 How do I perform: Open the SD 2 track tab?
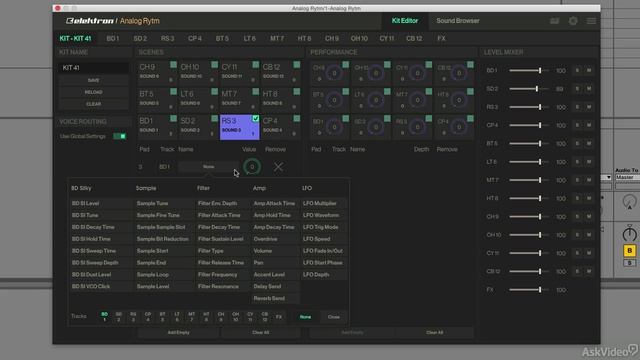point(140,38)
